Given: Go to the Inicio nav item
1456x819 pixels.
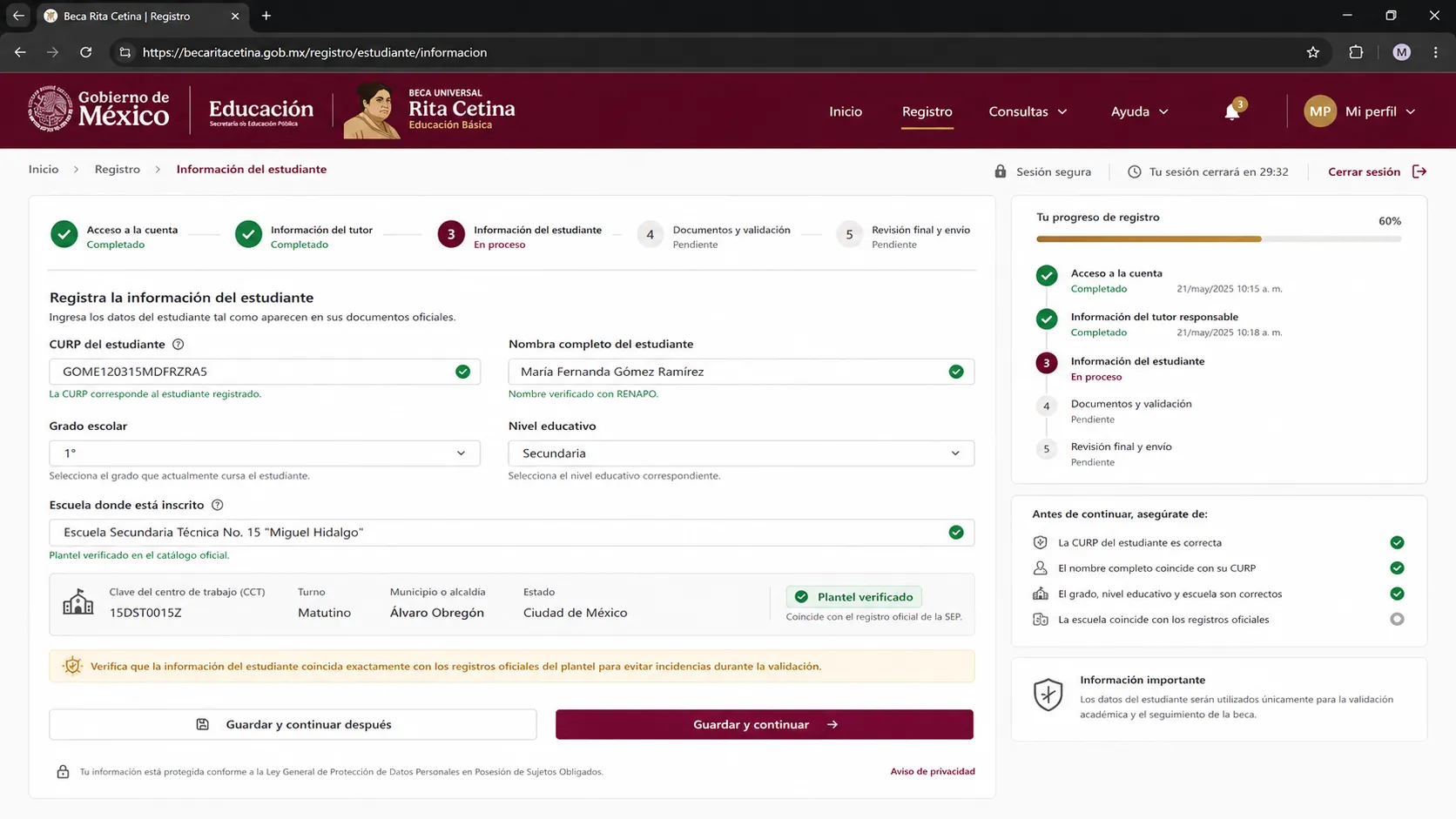Looking at the screenshot, I should (845, 111).
